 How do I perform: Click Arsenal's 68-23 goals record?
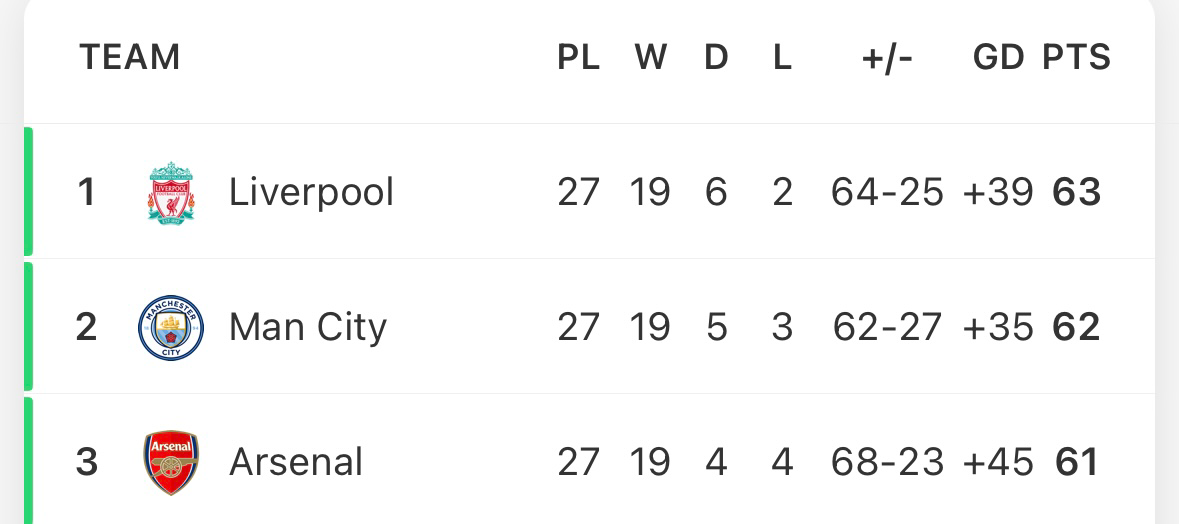[887, 462]
